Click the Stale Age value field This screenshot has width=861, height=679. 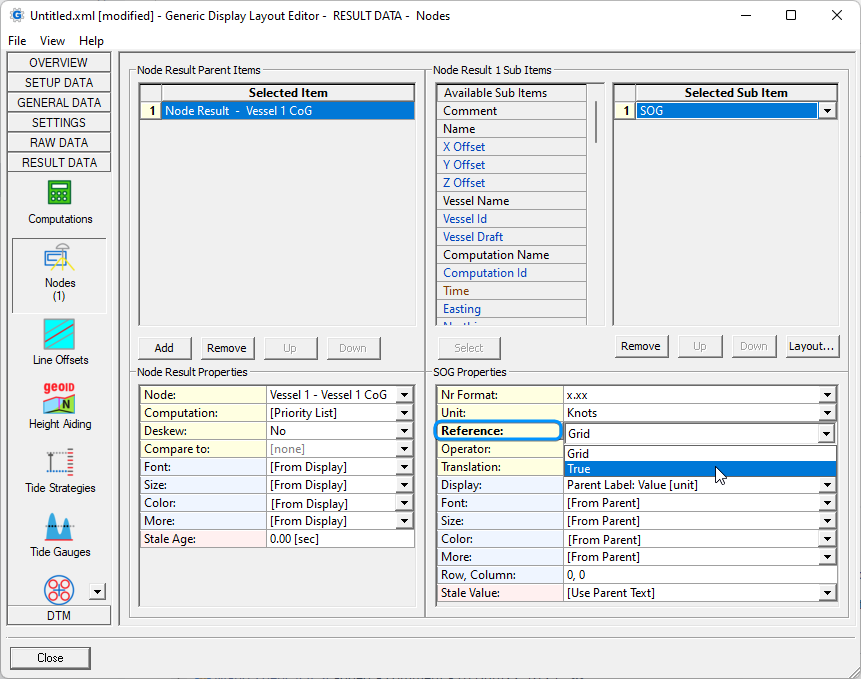[x=340, y=539]
